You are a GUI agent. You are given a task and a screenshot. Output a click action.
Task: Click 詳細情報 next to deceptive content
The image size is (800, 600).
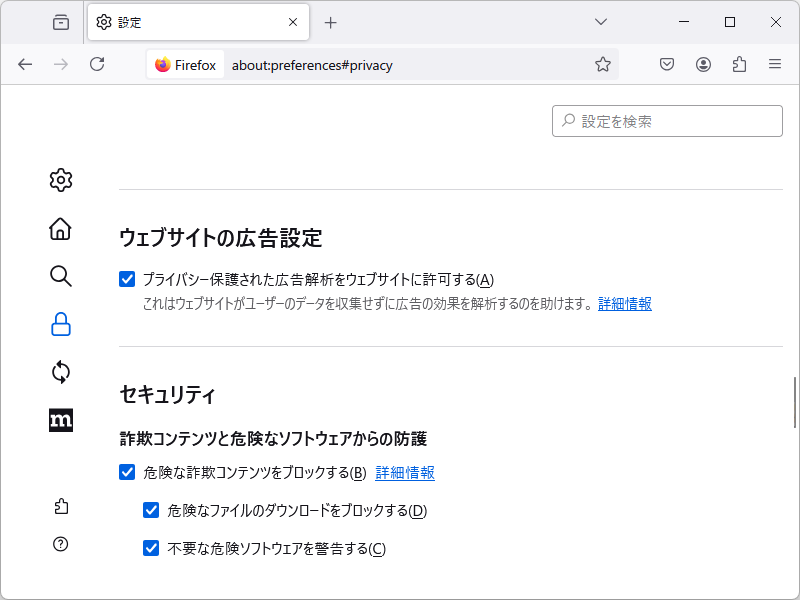(x=404, y=473)
